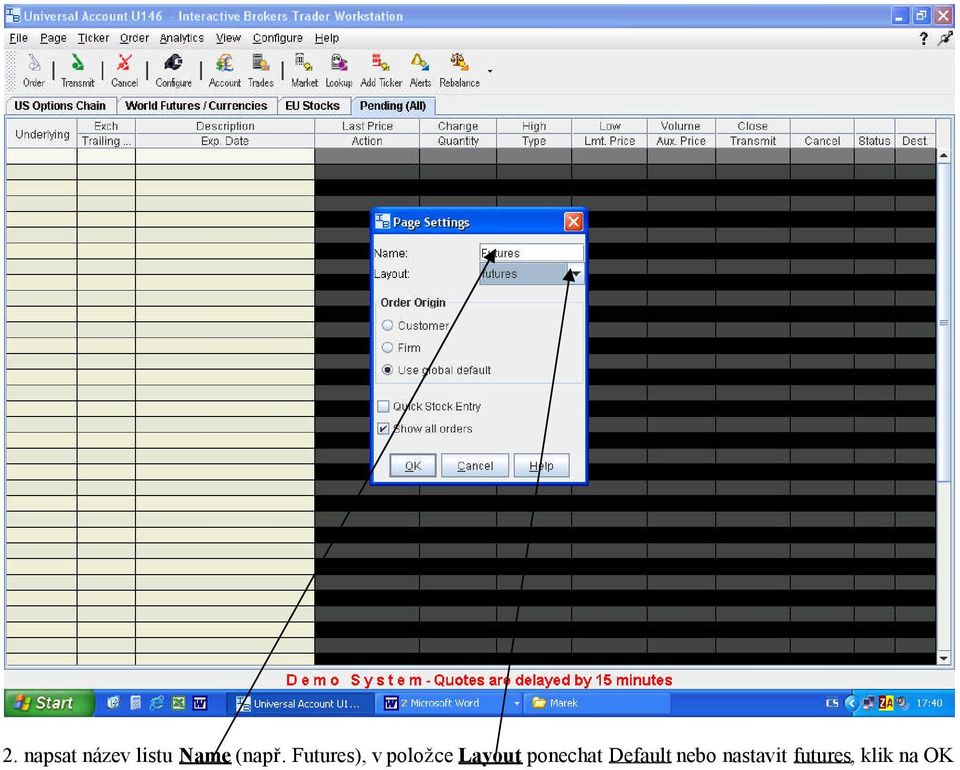Open the Analytics menu
This screenshot has height=770, width=960.
coord(182,38)
